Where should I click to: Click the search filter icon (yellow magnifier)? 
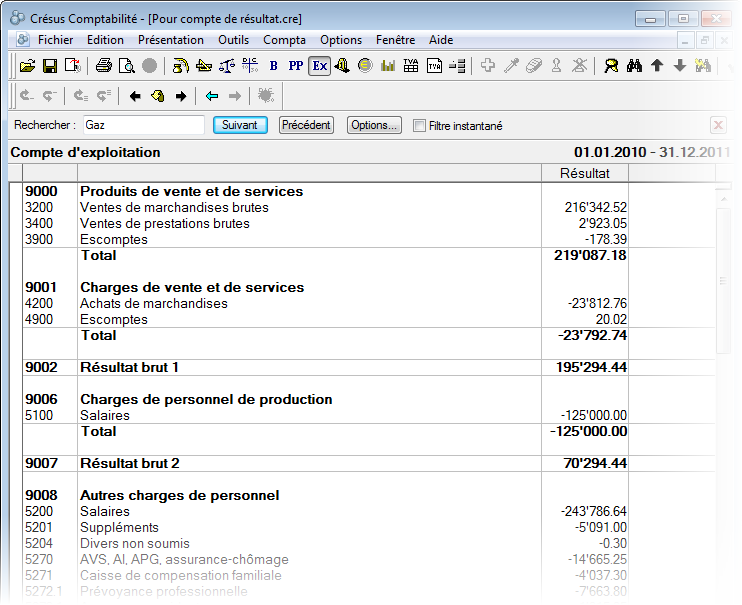611,66
